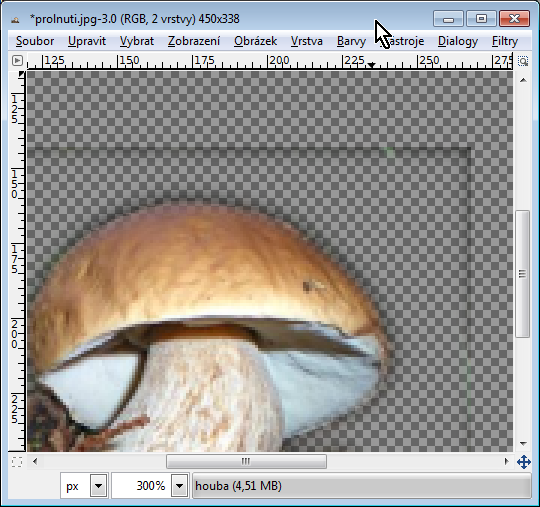Toggle zoom-on-resize magnifier icon at ruler corner
This screenshot has width=540, height=507.
(x=523, y=61)
